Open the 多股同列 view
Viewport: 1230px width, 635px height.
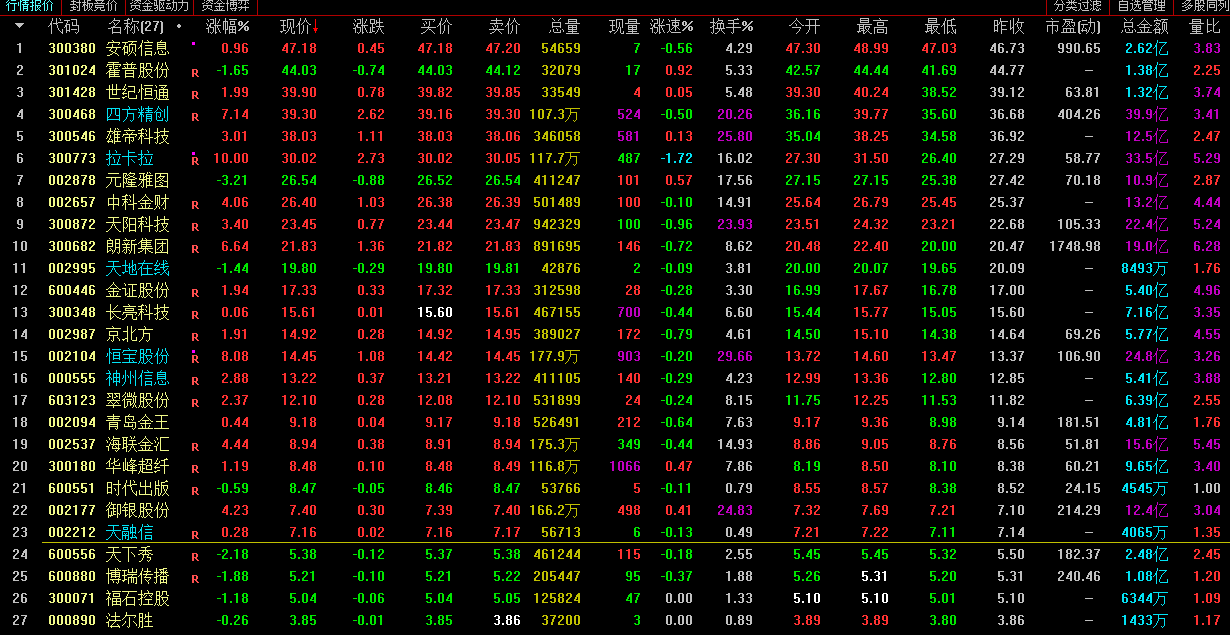1205,6
